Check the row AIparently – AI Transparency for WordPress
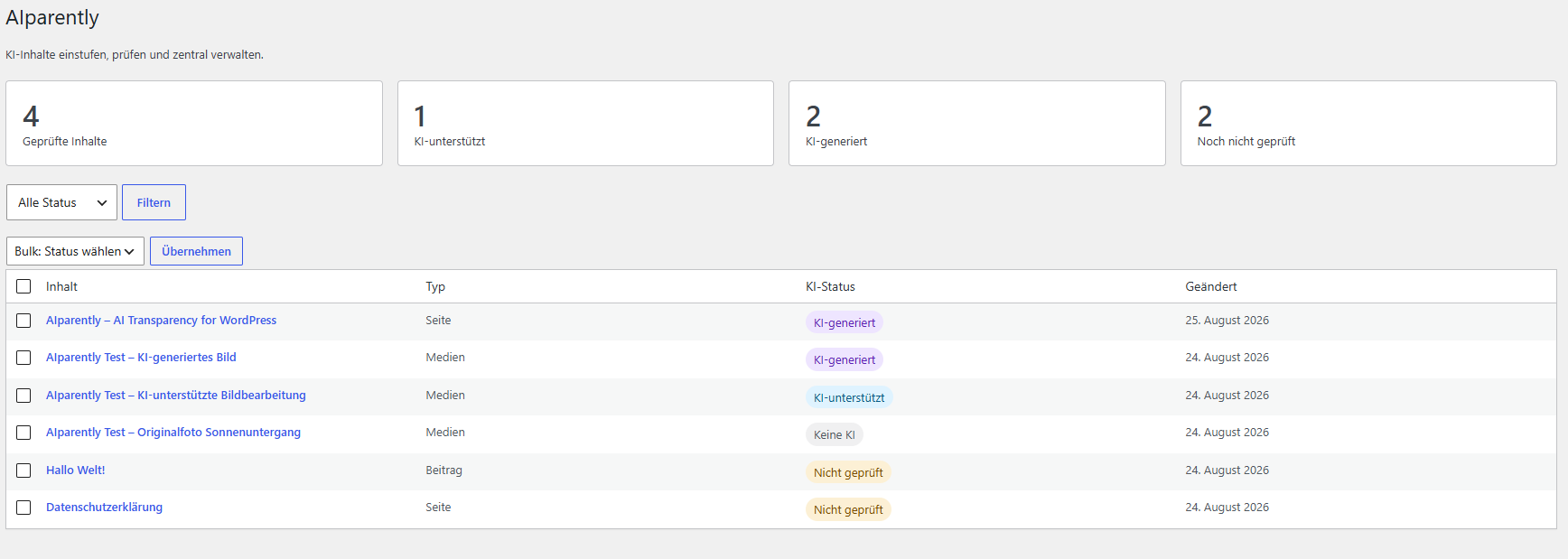 point(23,321)
